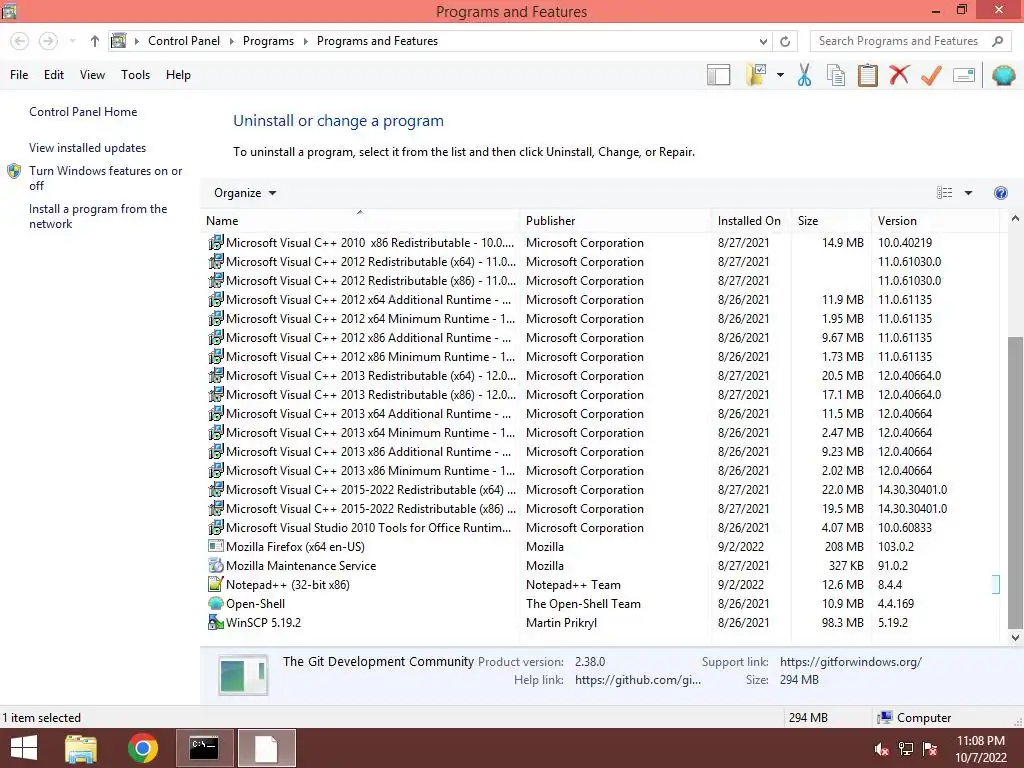Open Classic Explorer settings shell icon
The image size is (1024, 768).
(1004, 75)
